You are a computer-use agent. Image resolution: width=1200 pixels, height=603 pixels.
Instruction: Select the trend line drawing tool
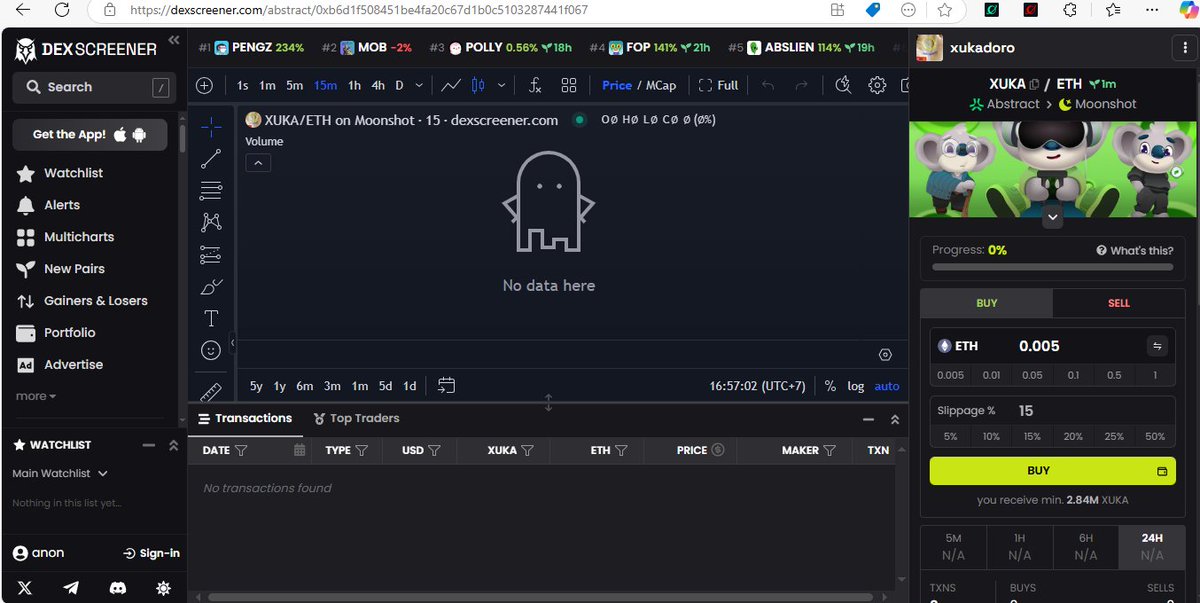(211, 159)
